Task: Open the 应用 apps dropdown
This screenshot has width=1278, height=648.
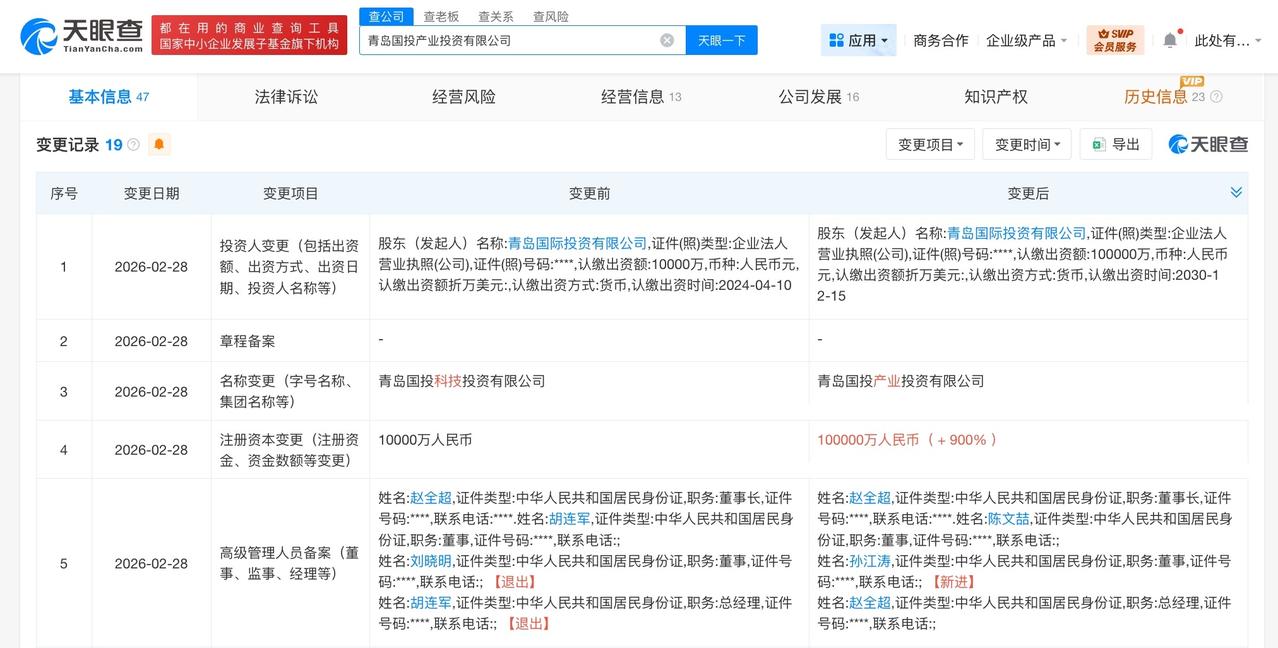Action: pos(859,40)
